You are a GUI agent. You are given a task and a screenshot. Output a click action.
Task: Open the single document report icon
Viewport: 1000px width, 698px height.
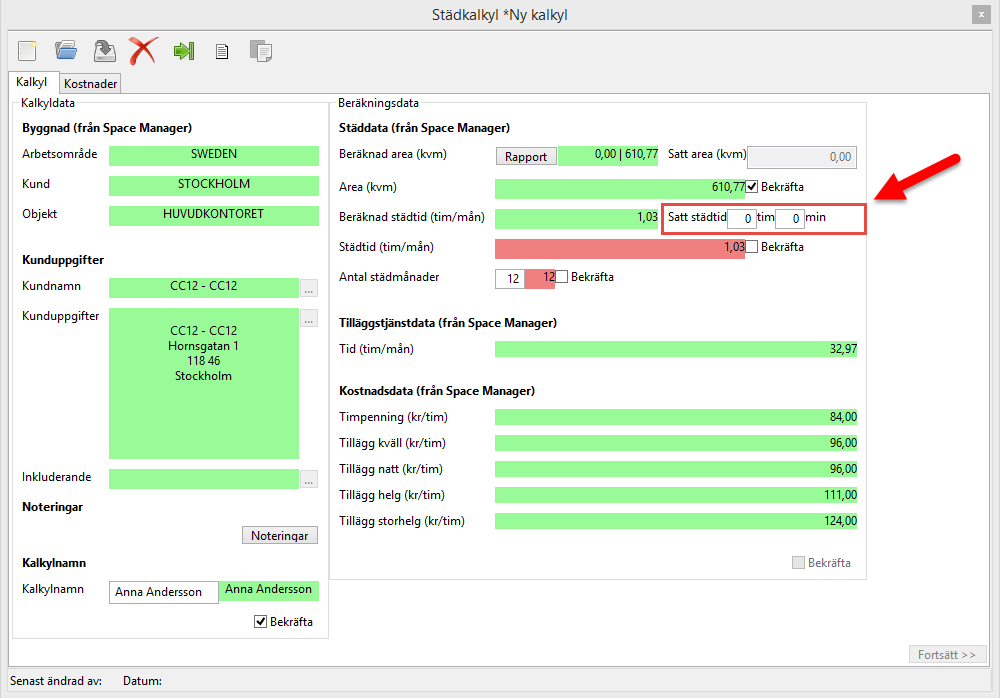(222, 51)
